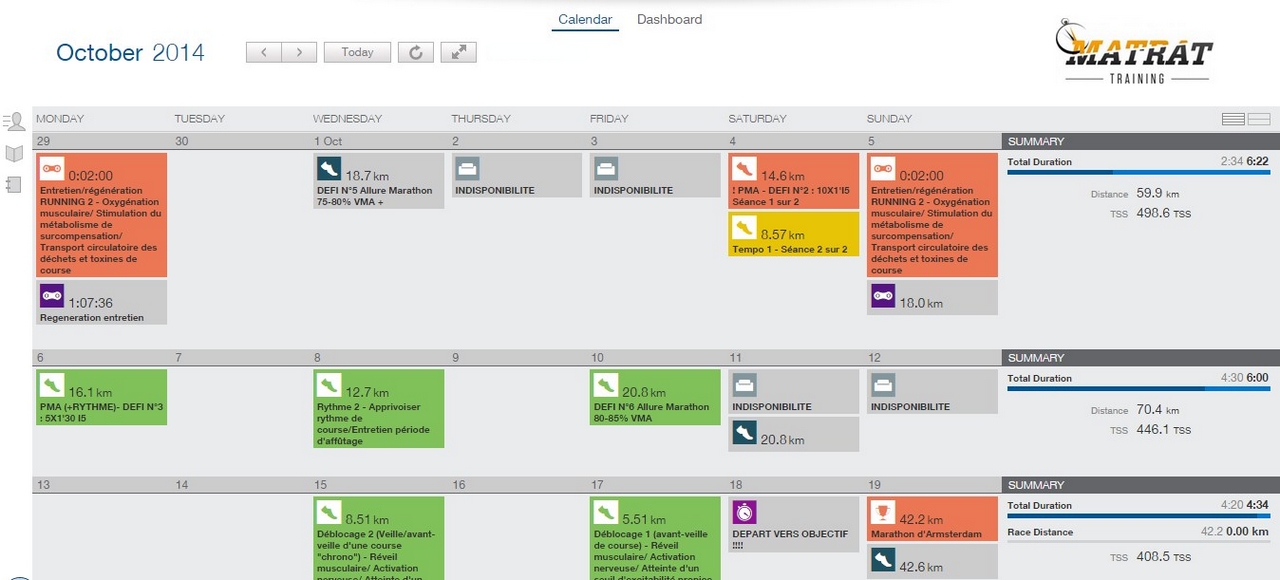This screenshot has width=1280, height=580.
Task: Click the refresh icon next to Today
Action: pyautogui.click(x=415, y=52)
